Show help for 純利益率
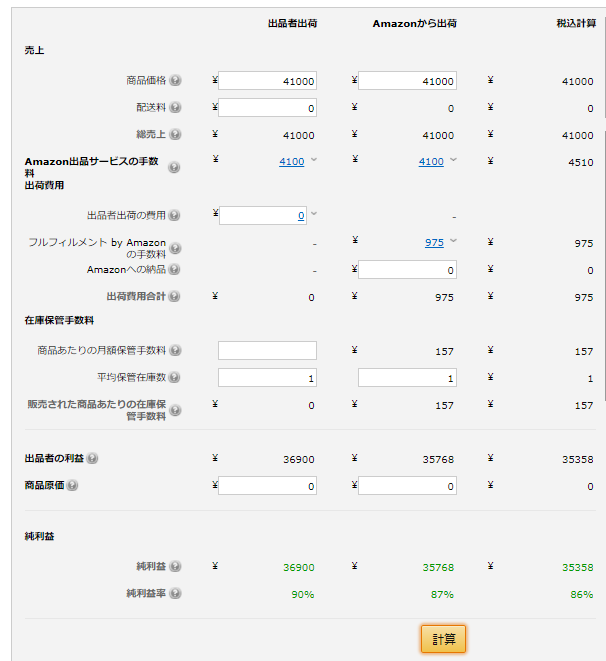The image size is (606, 661). (x=176, y=594)
